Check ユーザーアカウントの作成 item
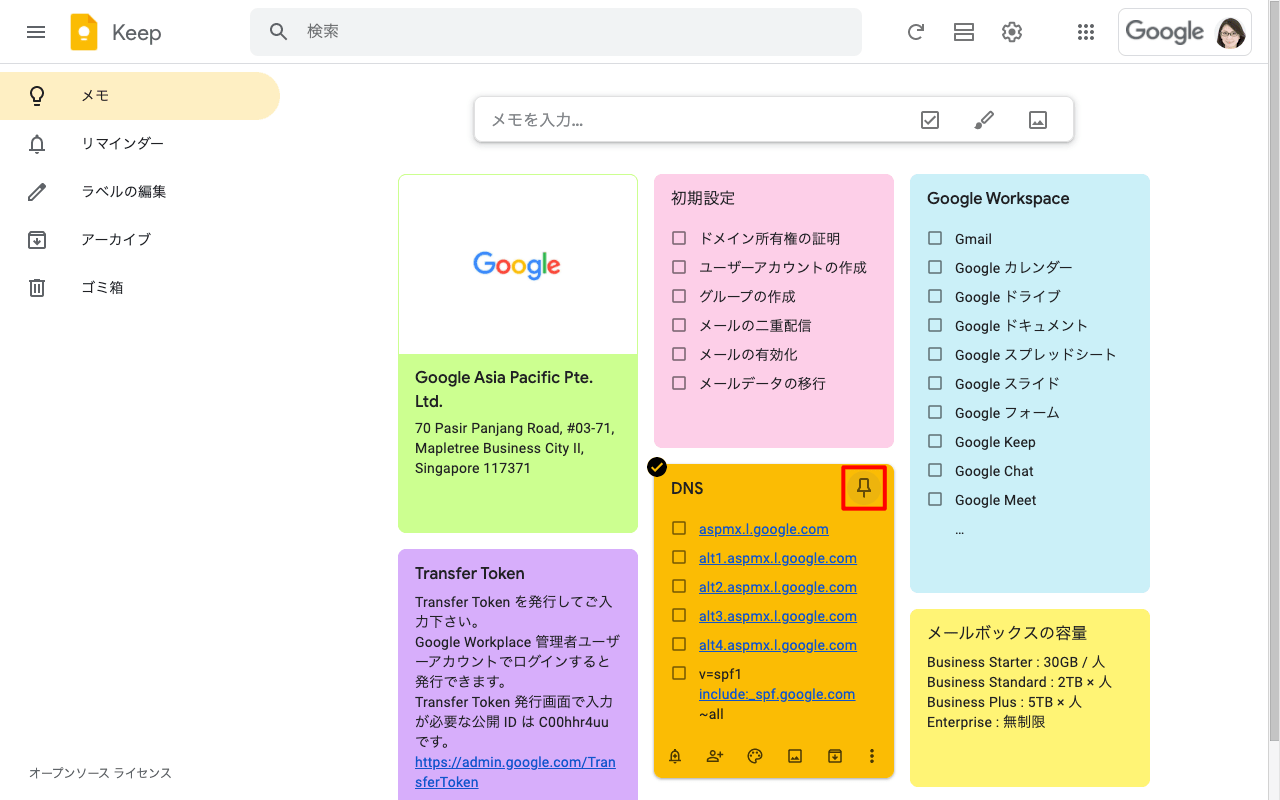The height and width of the screenshot is (800, 1280). [679, 267]
